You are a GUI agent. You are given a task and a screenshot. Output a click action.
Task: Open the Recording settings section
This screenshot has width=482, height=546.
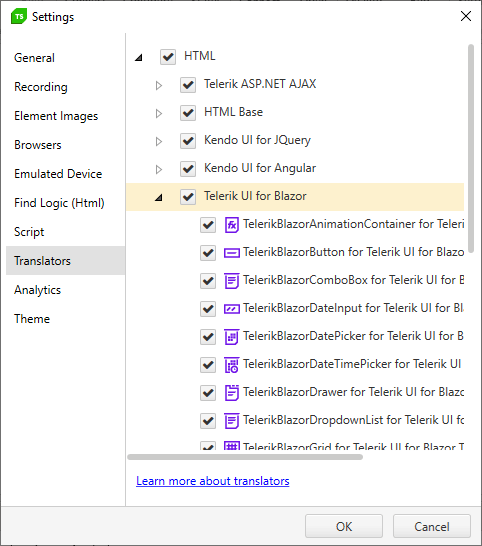tap(65, 87)
